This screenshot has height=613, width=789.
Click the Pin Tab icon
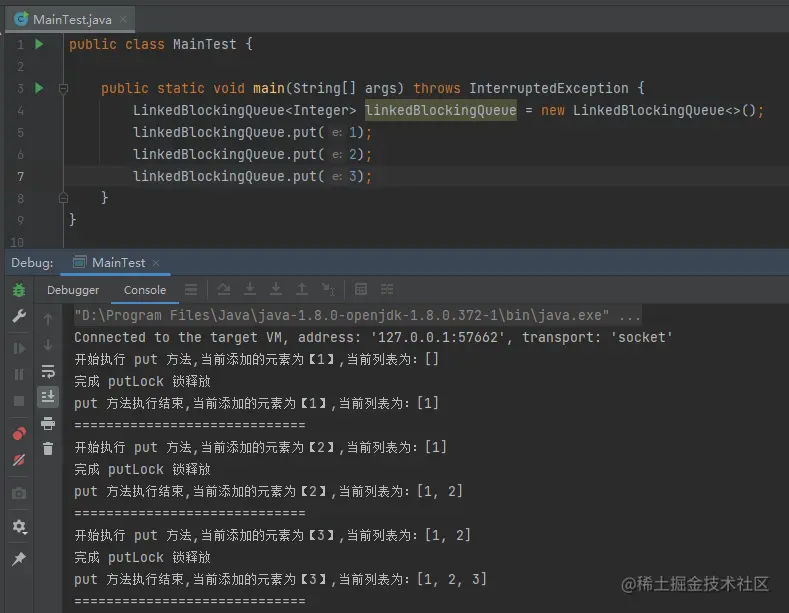[19, 558]
